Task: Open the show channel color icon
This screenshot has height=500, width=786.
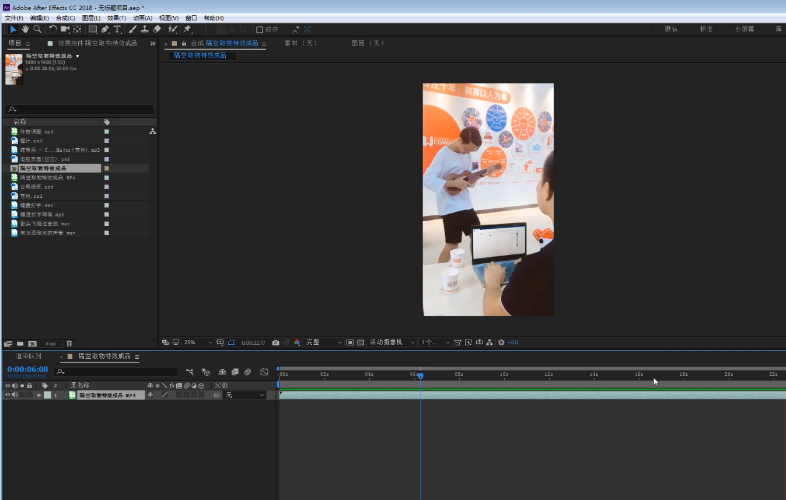Action: tap(297, 343)
